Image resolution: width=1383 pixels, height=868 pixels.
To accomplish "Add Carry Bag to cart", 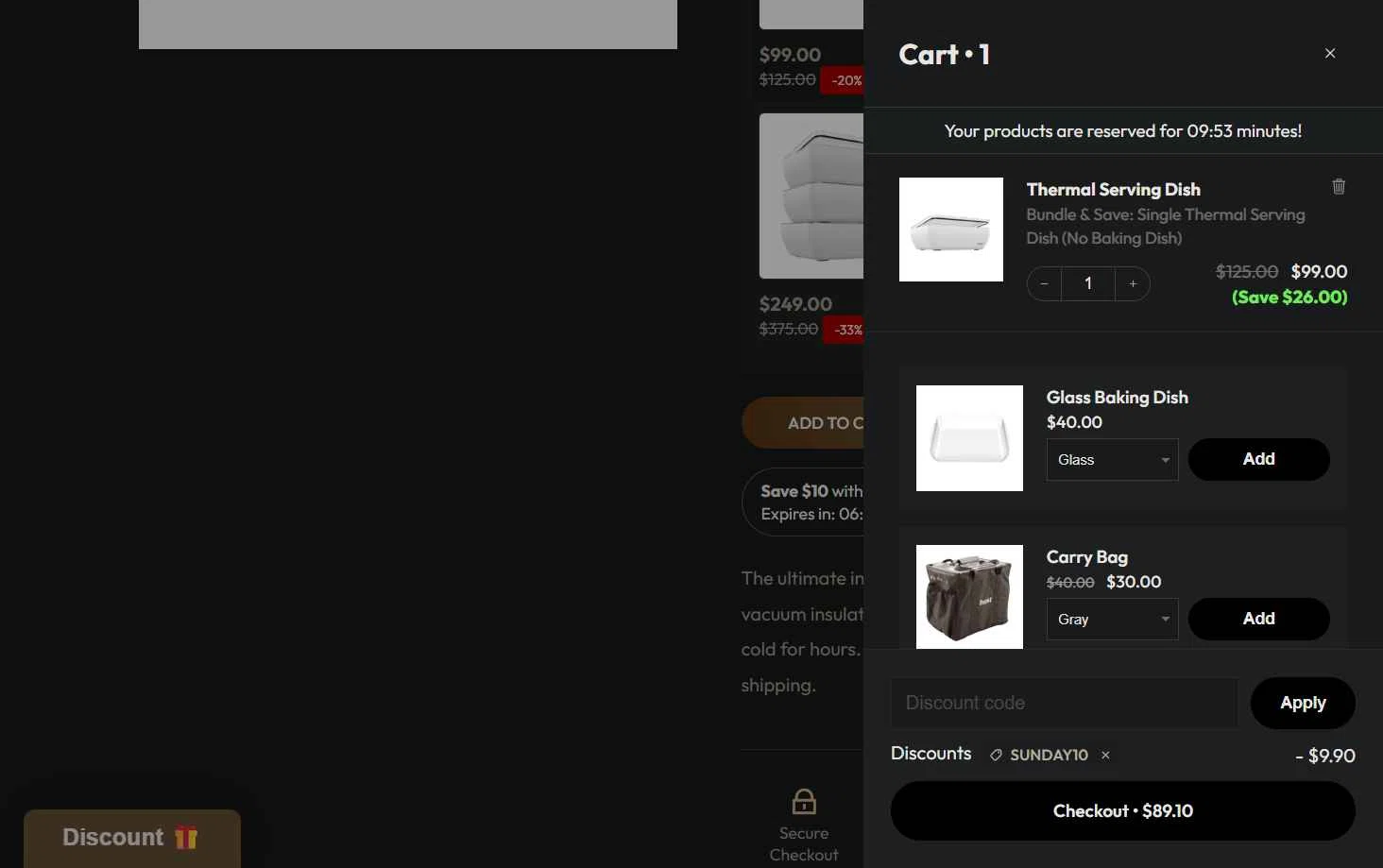I will [x=1258, y=619].
